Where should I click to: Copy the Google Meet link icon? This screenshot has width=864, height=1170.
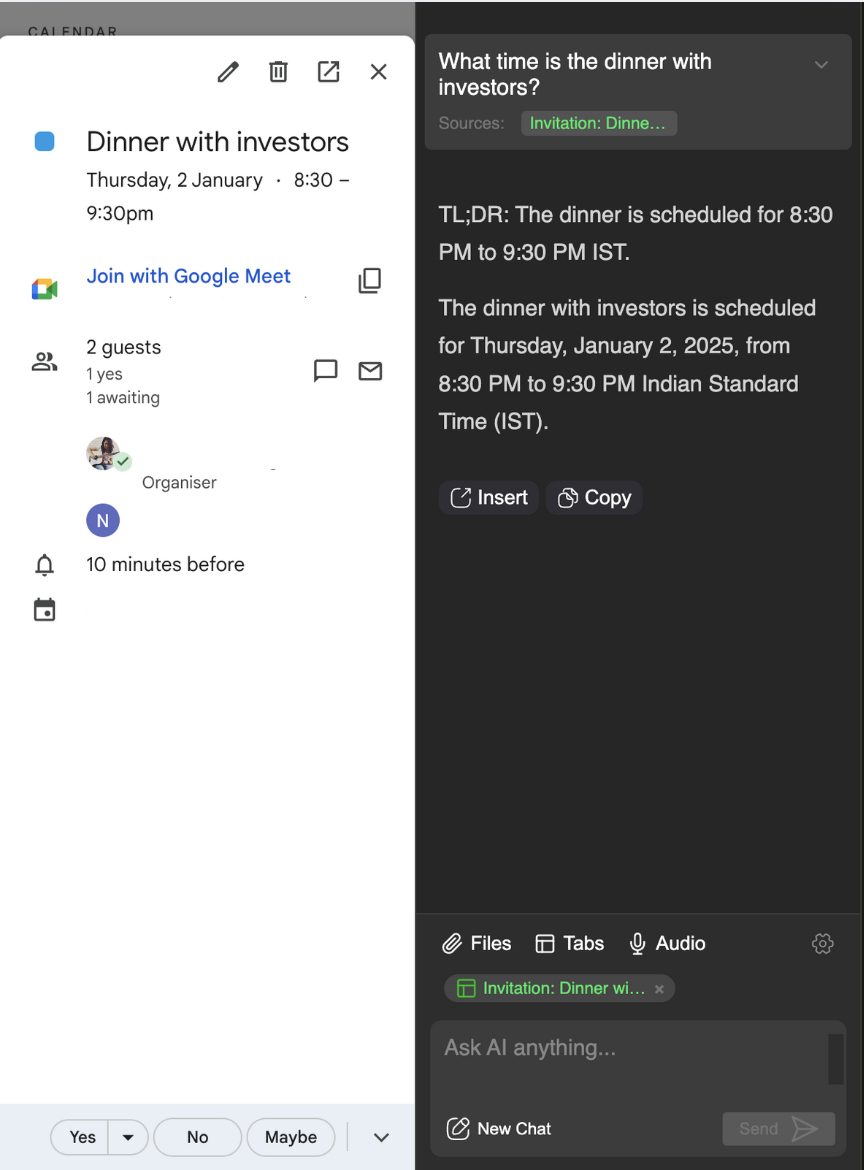point(369,281)
